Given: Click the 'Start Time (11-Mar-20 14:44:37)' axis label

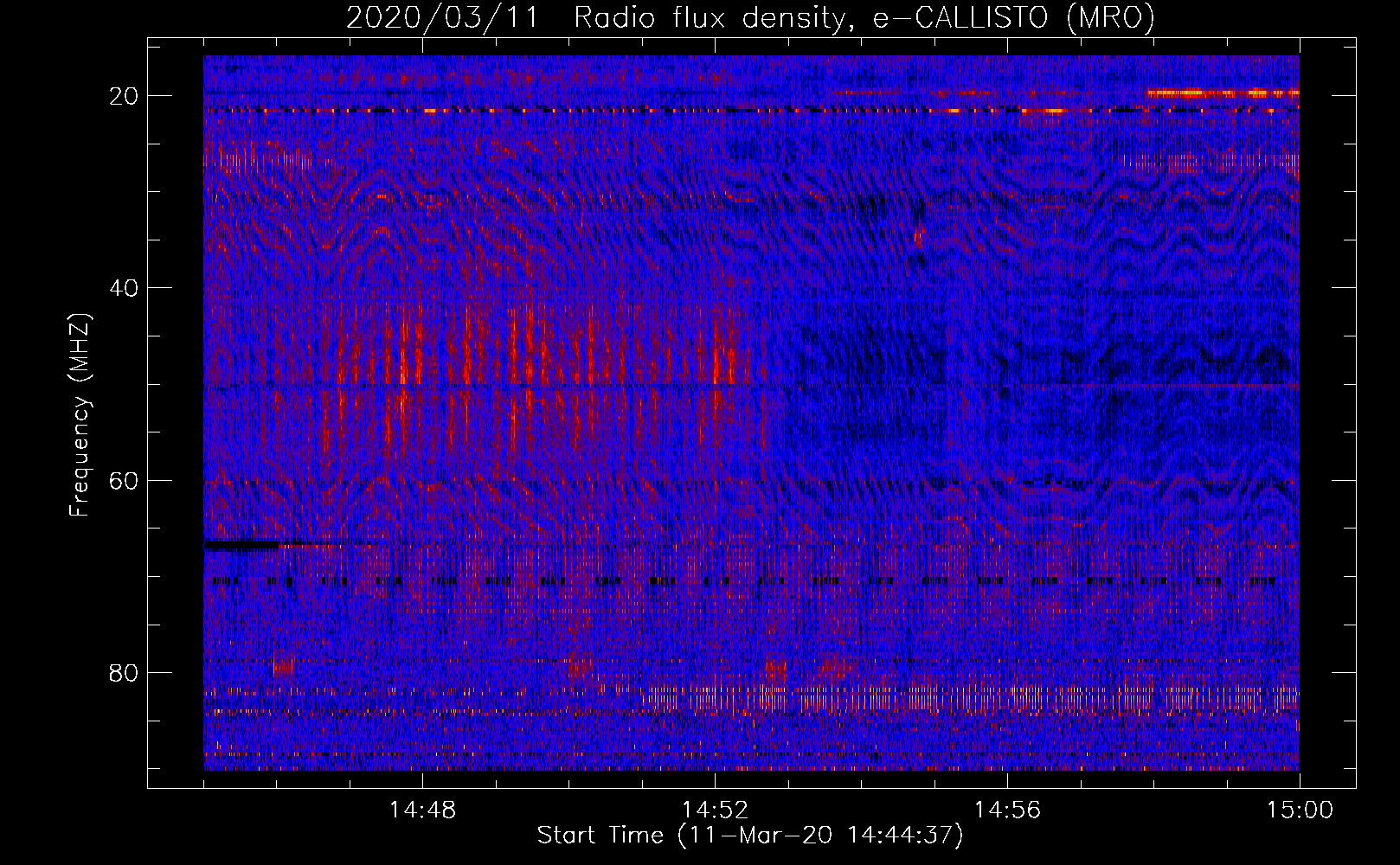Looking at the screenshot, I should 750,835.
